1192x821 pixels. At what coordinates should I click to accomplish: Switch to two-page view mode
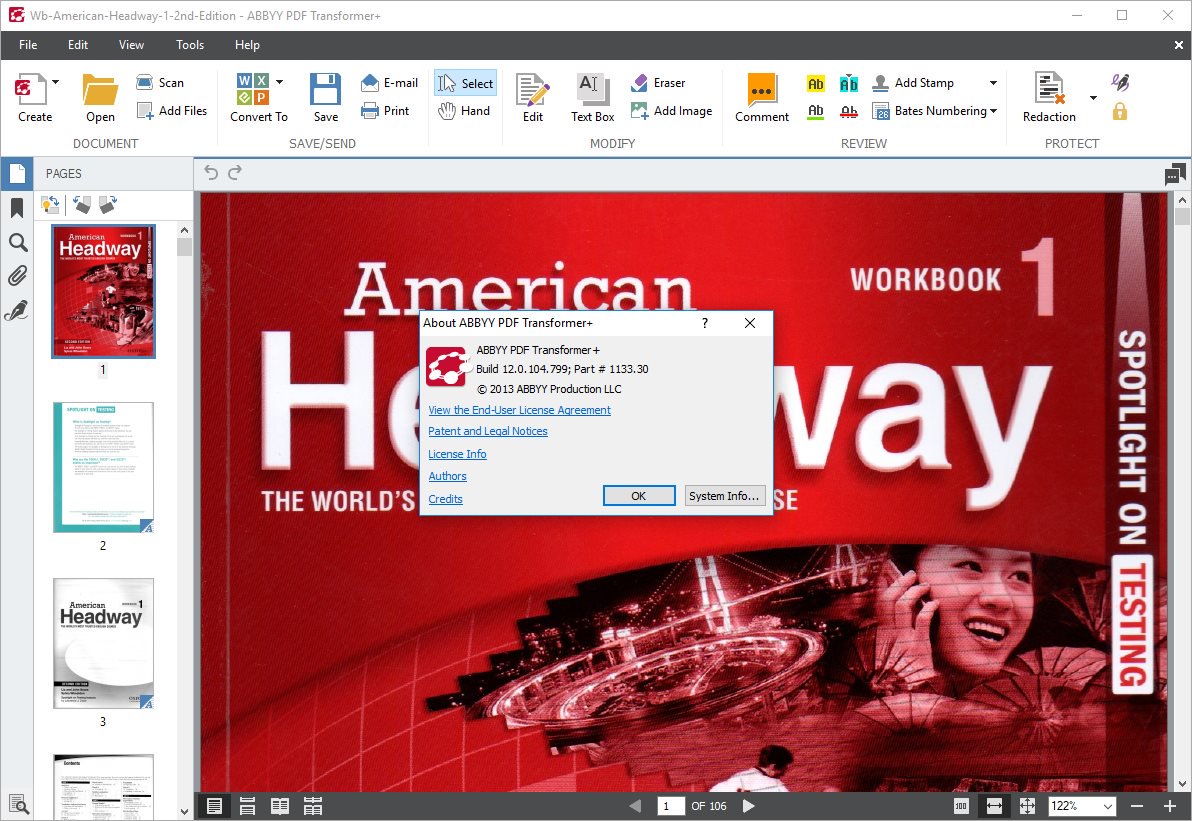[x=280, y=807]
